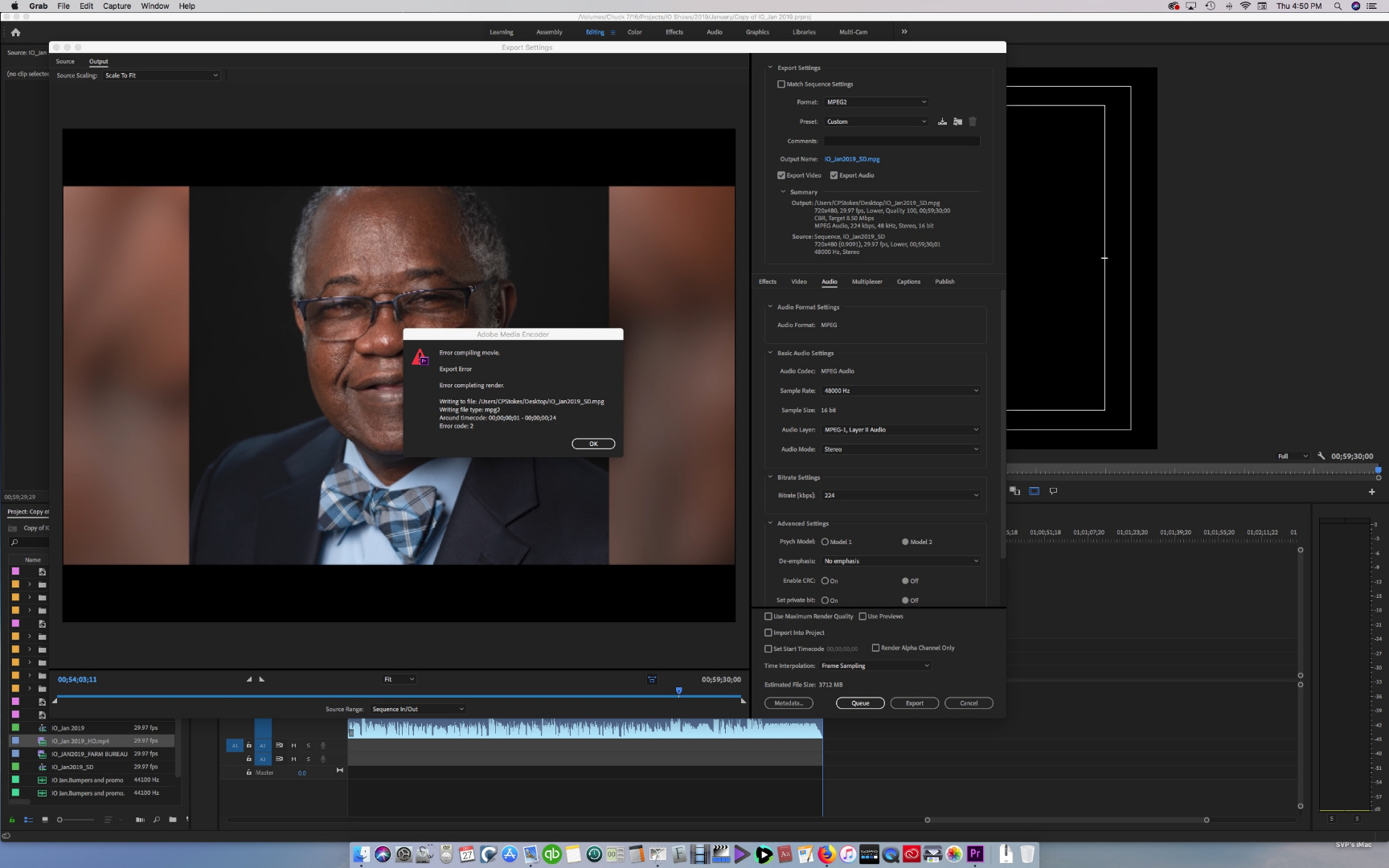
Task: Open Bitrate 224 kbps dropdown
Action: 901,495
